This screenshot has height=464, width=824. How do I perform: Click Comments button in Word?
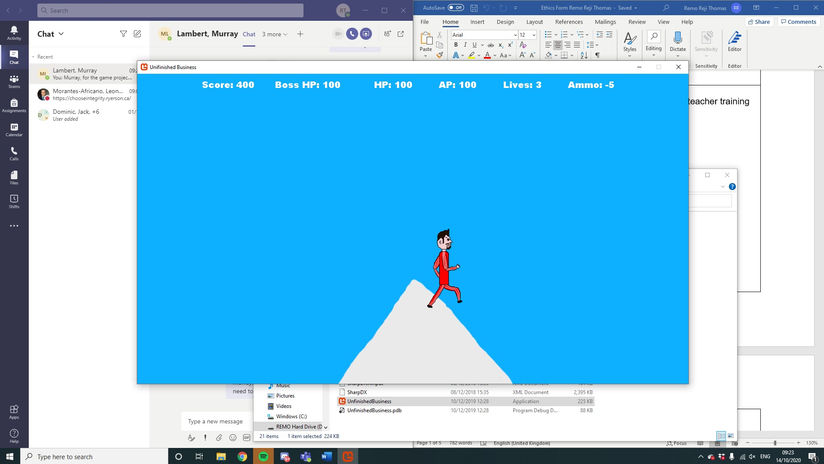(798, 22)
